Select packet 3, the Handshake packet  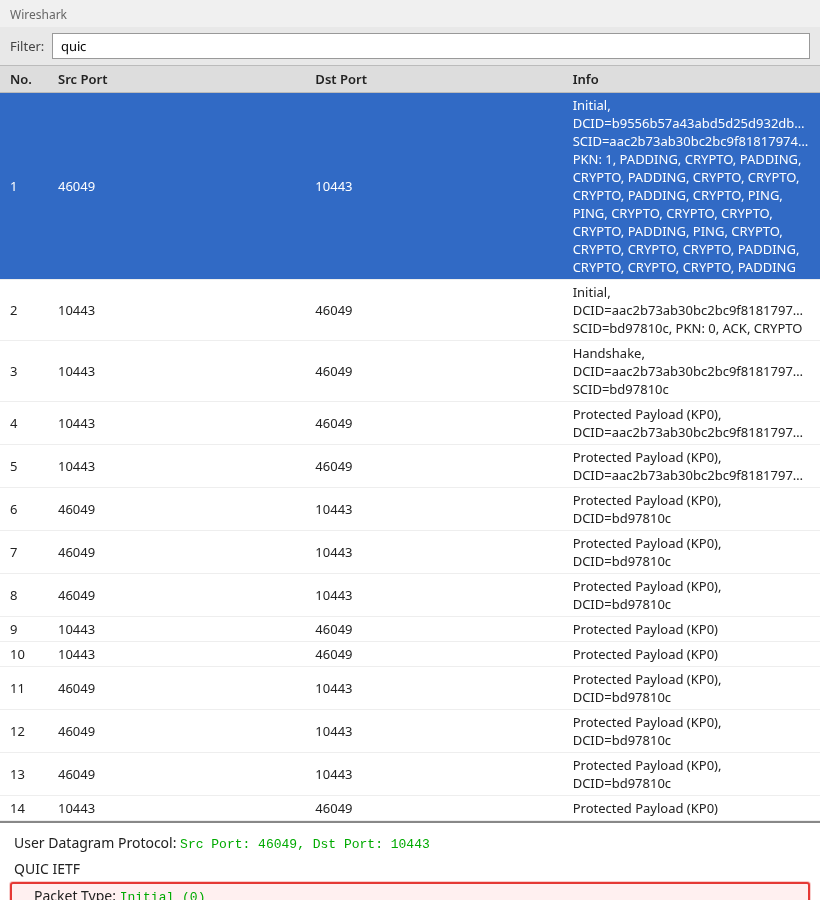[410, 371]
